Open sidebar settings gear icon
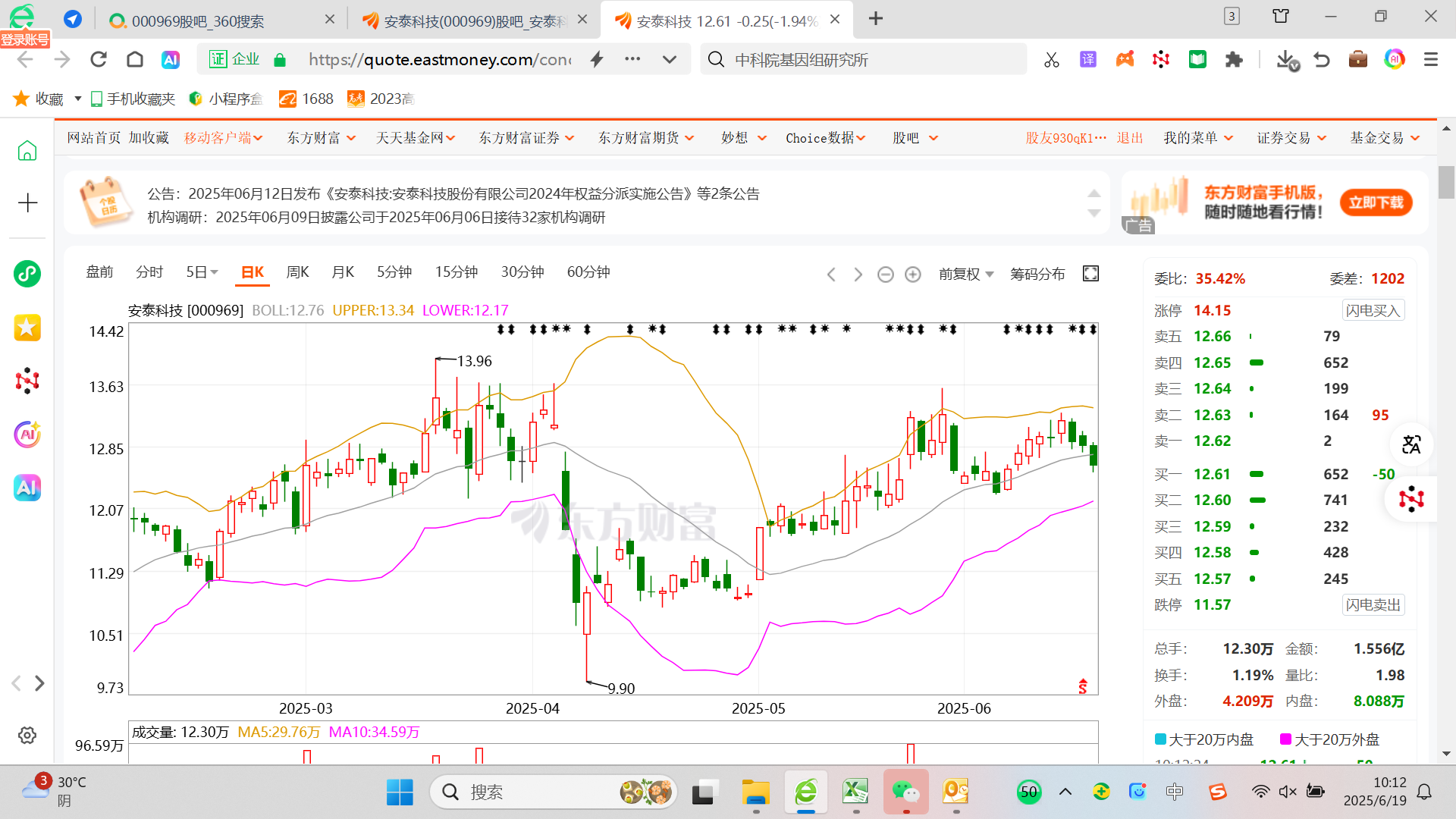The image size is (1456, 819). coord(27,735)
